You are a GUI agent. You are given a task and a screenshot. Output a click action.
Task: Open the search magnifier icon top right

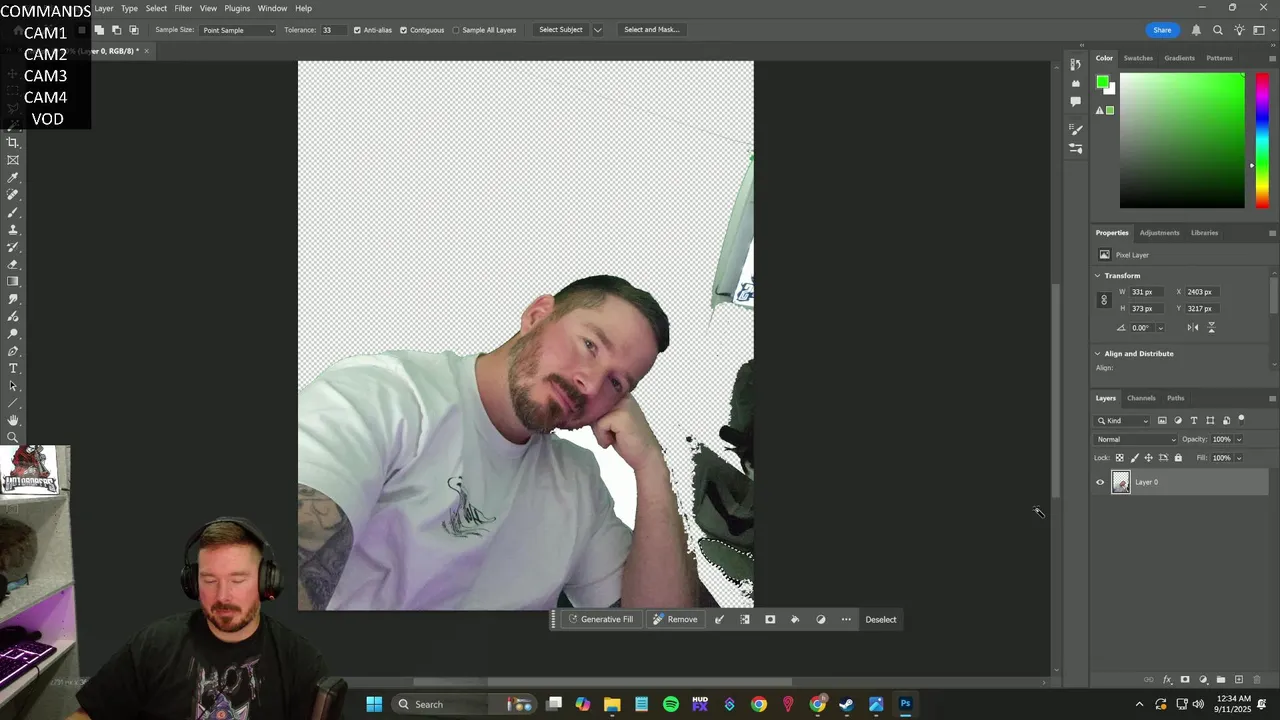tap(1218, 30)
